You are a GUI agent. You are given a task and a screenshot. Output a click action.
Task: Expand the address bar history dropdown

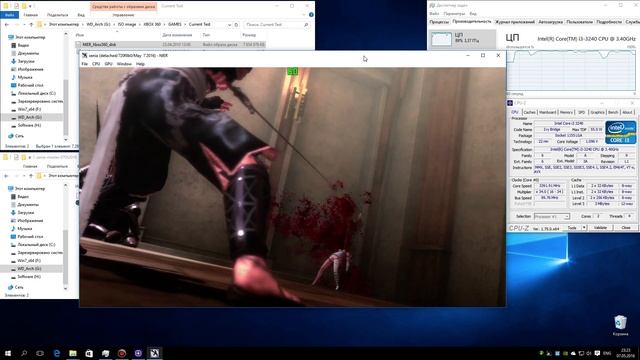click(229, 24)
